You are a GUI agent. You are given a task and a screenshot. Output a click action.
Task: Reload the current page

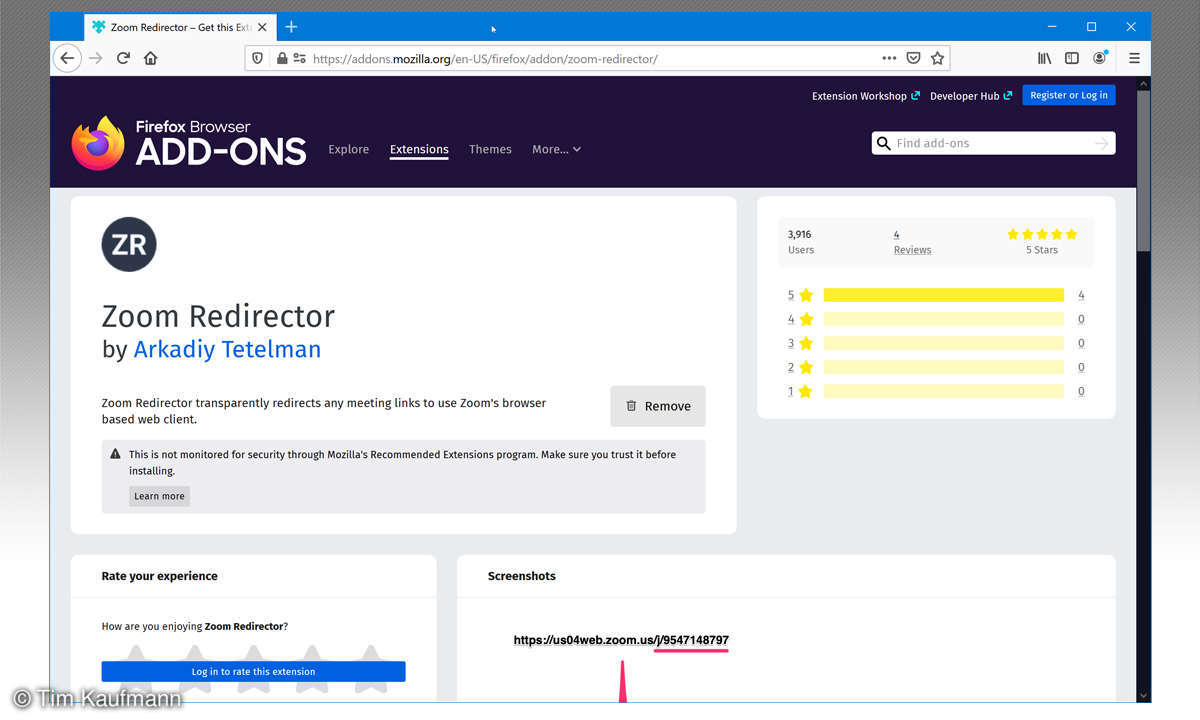coord(123,58)
